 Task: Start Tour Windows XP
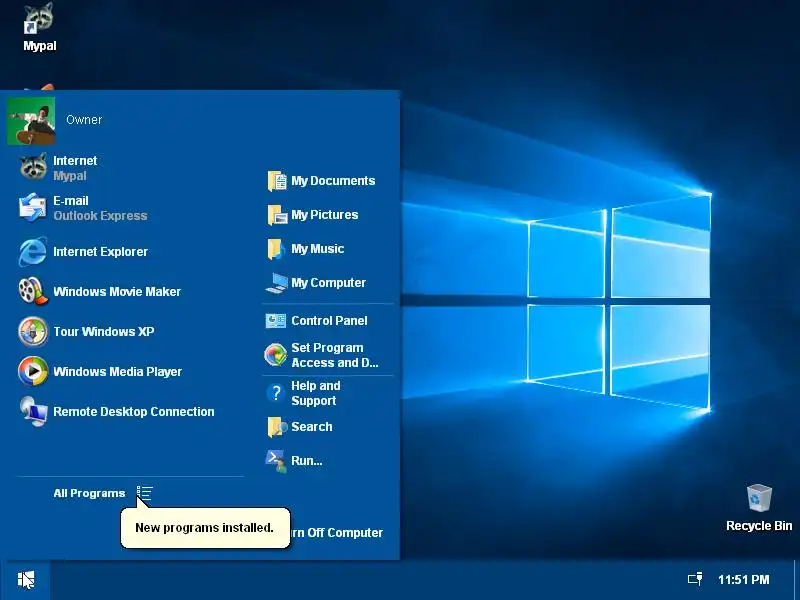coord(86,332)
